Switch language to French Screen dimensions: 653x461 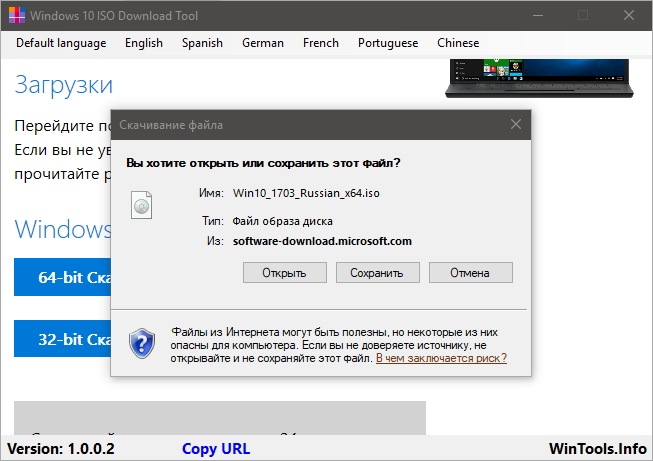[321, 43]
